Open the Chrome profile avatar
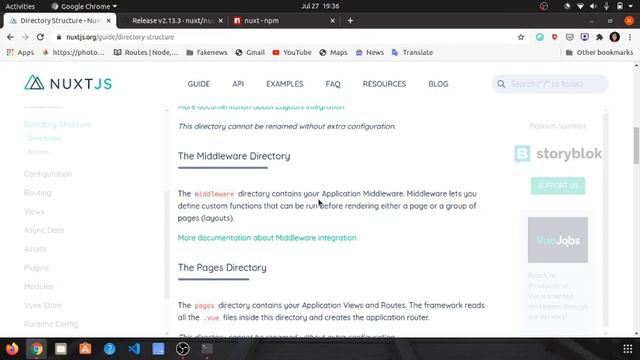The height and width of the screenshot is (360, 640). click(x=615, y=37)
